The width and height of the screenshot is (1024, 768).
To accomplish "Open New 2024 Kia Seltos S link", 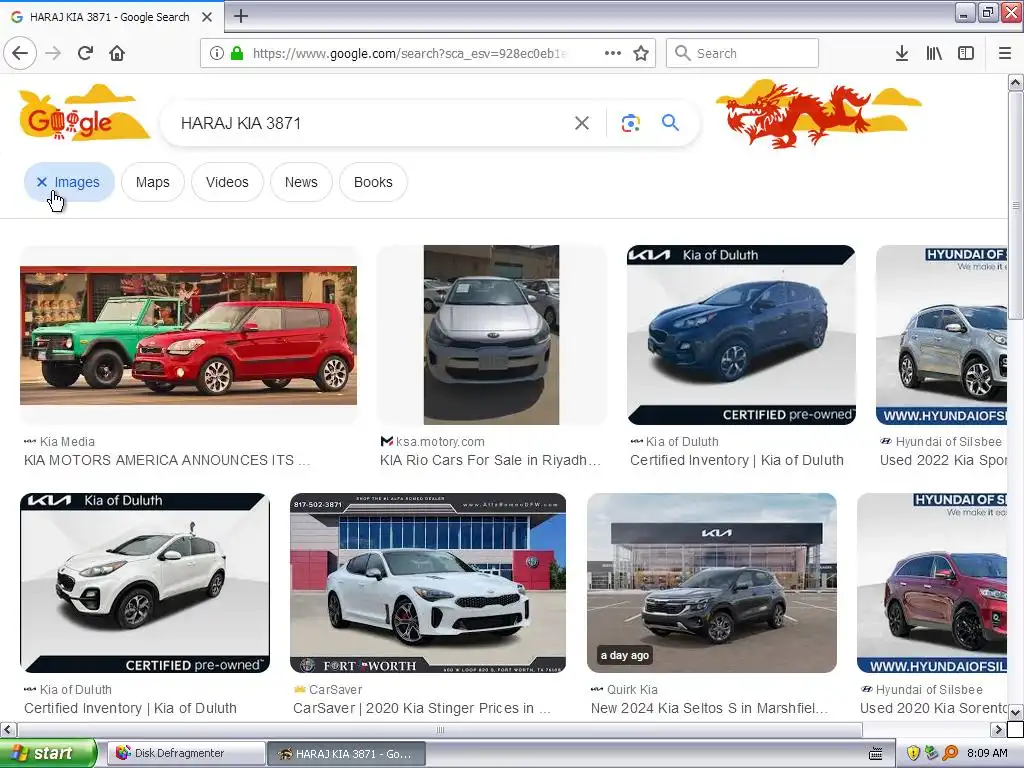I will click(x=709, y=709).
